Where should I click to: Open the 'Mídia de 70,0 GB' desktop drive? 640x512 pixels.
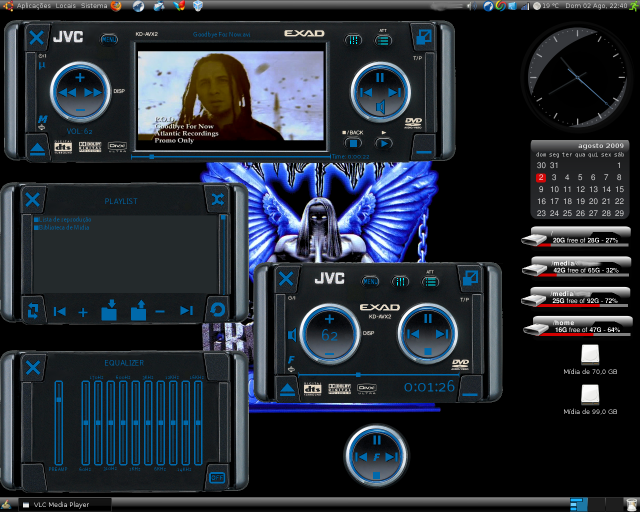coord(590,360)
